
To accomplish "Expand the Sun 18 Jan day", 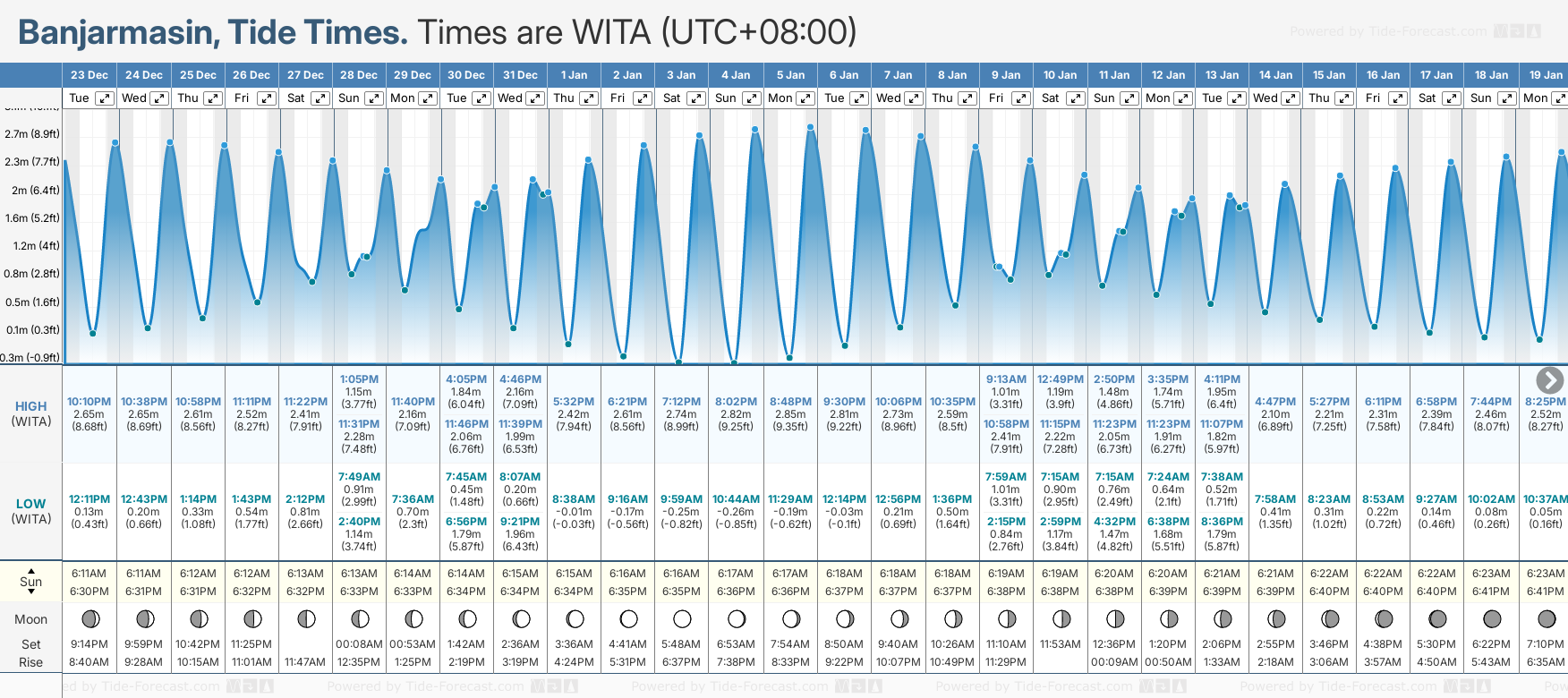I will 1506,98.
